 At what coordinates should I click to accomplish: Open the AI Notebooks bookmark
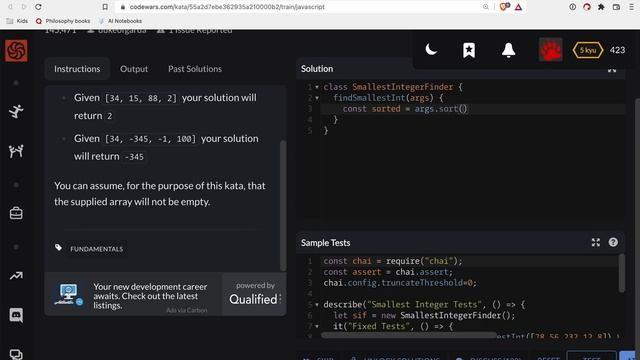(x=120, y=21)
